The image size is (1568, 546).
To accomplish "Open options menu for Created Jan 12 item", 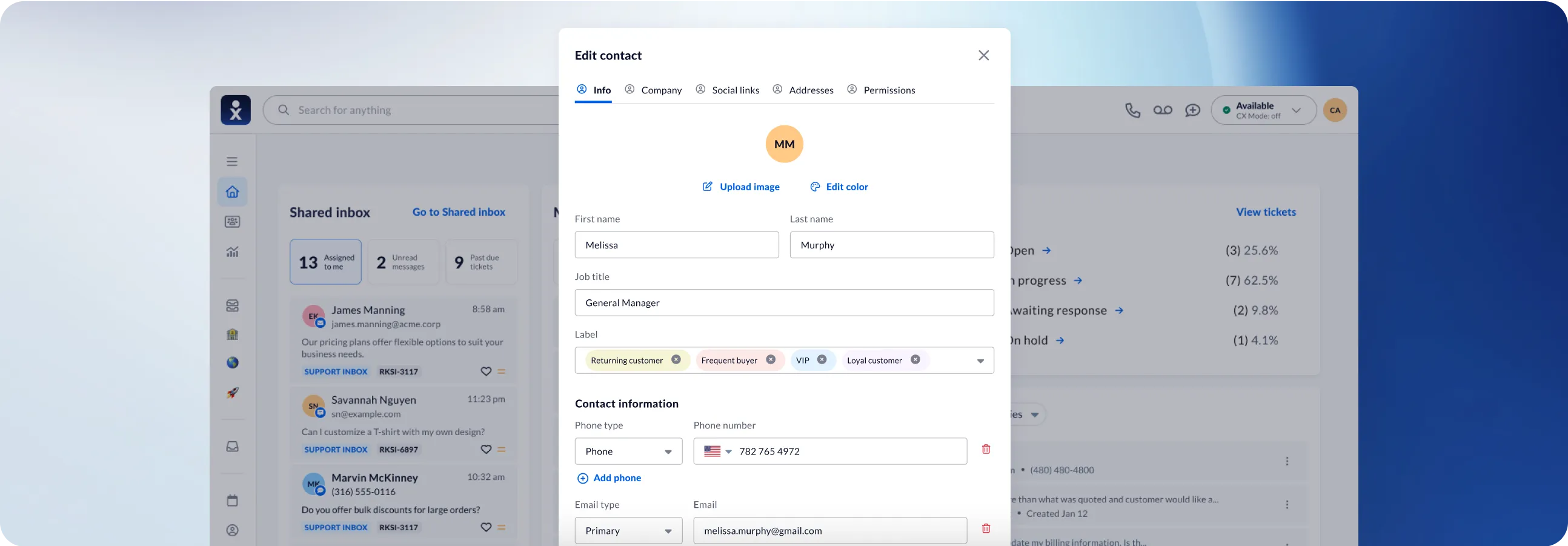I will (1287, 505).
